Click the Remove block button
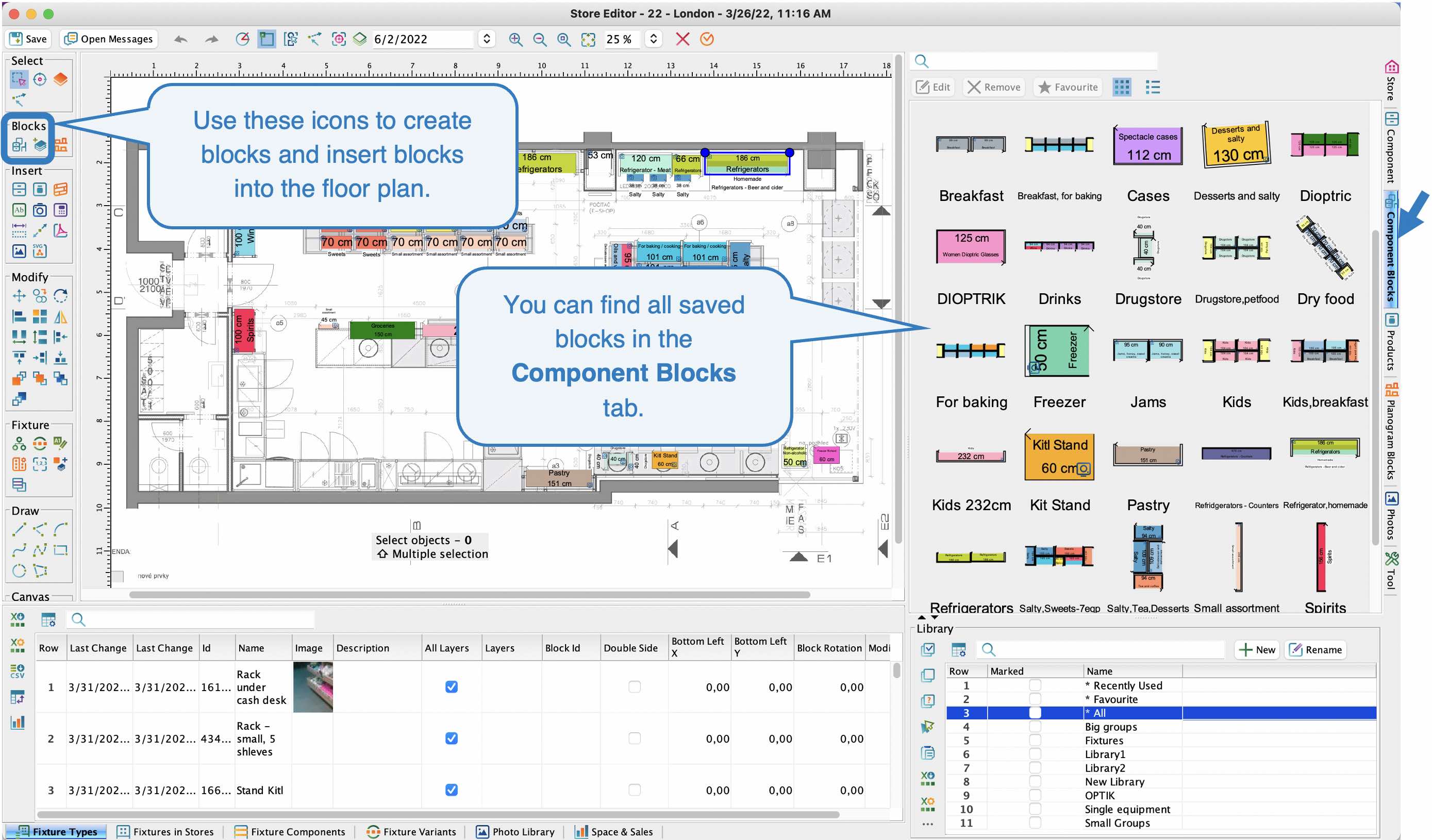 point(994,87)
